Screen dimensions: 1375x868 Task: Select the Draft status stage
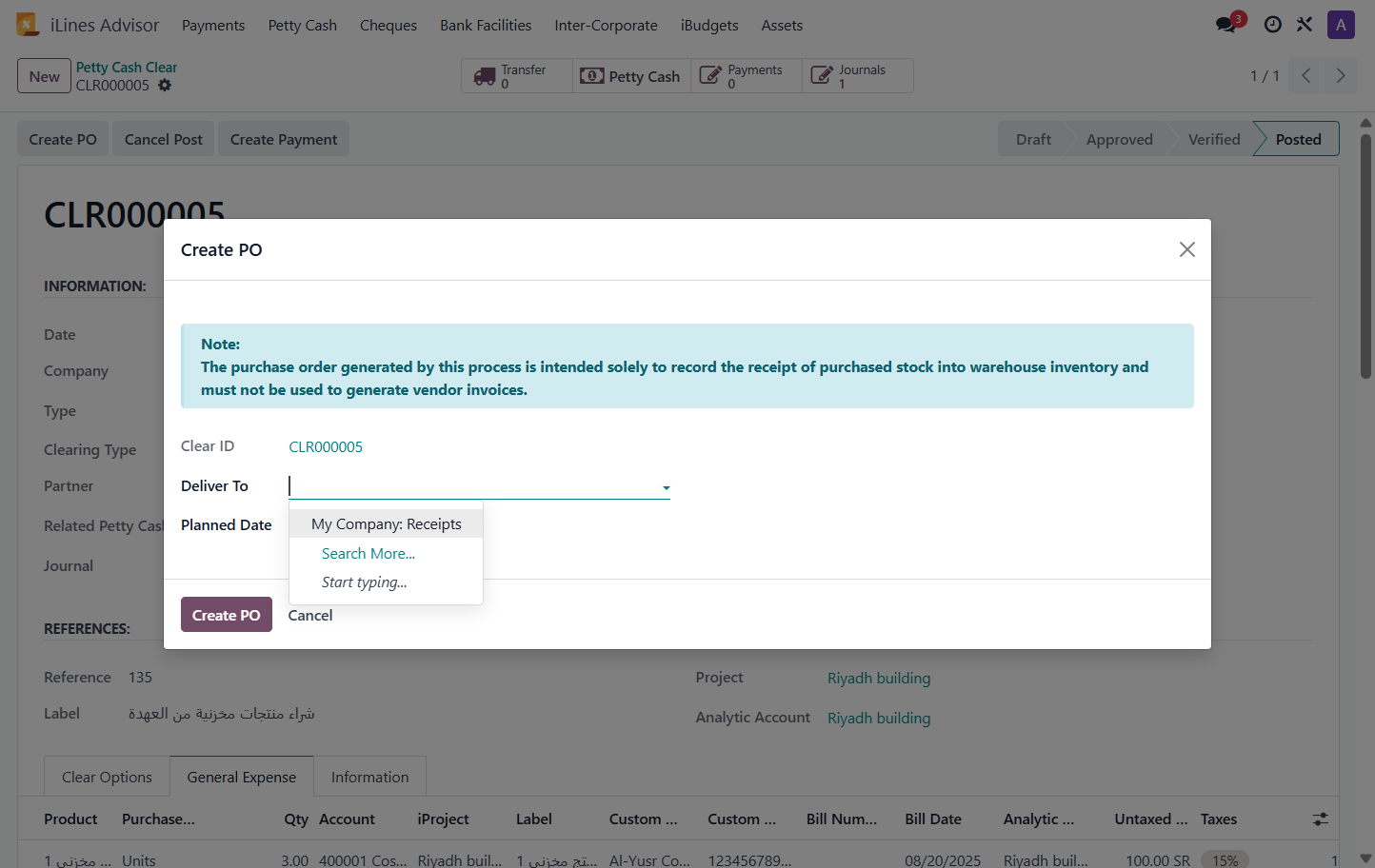click(1033, 139)
